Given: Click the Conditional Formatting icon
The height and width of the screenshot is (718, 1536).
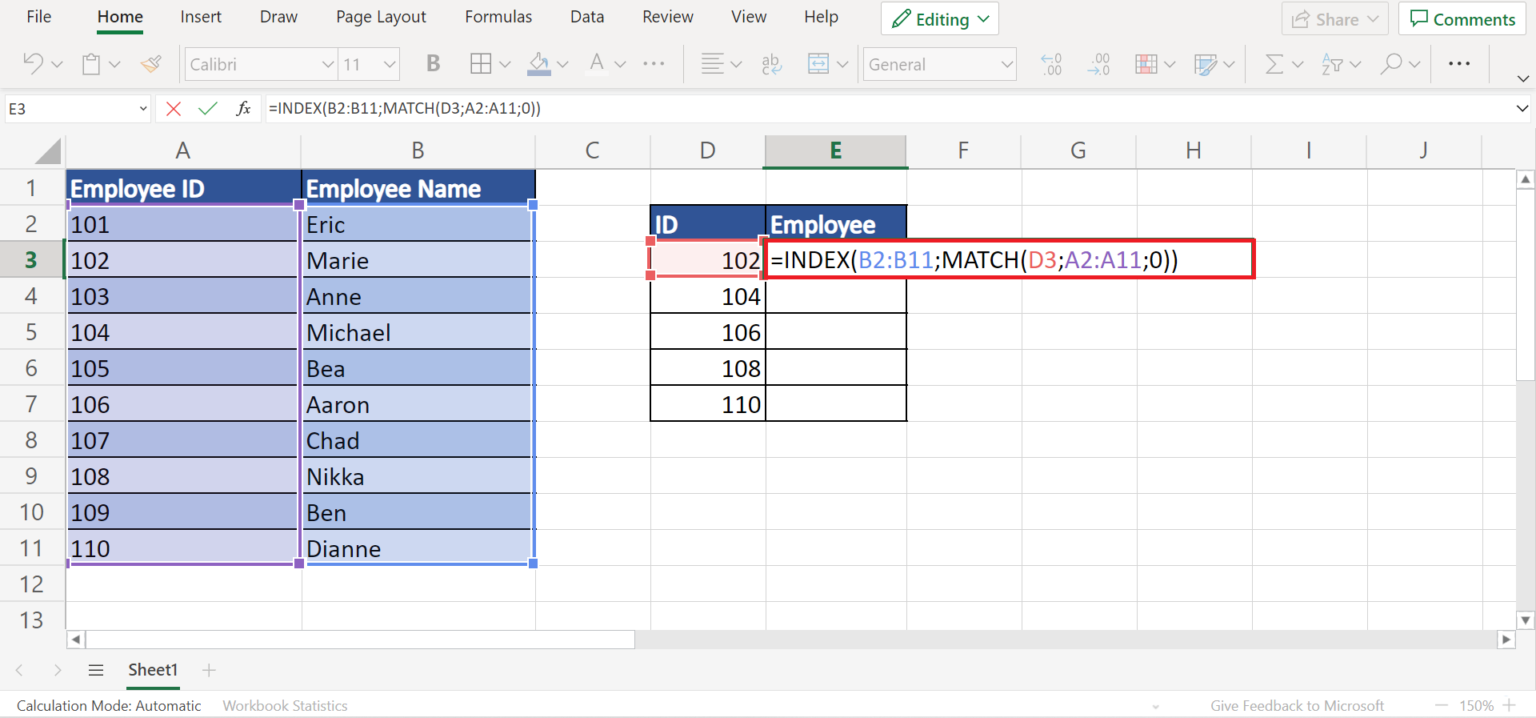Looking at the screenshot, I should point(1146,63).
